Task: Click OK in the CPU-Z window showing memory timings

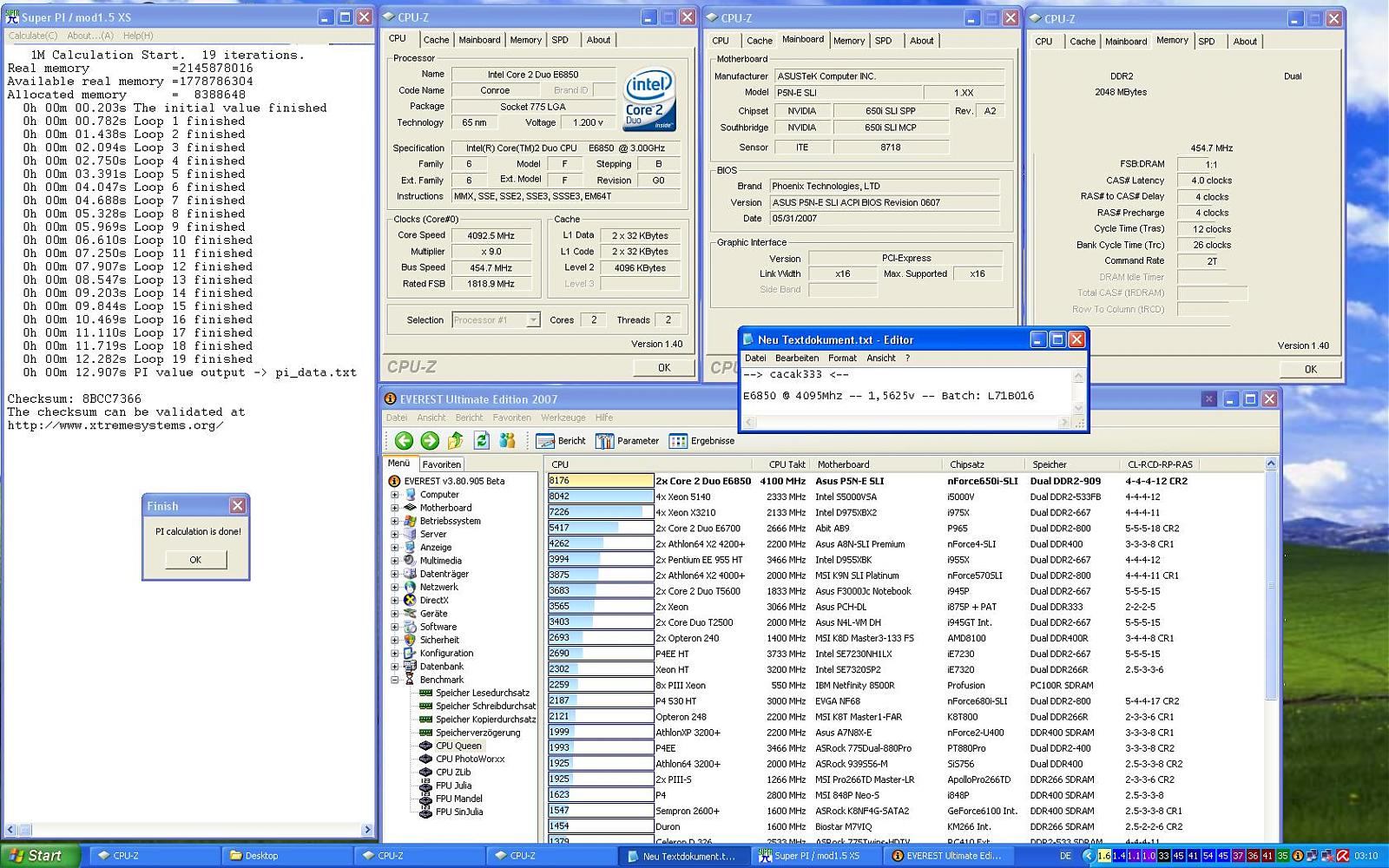Action: pos(1311,369)
